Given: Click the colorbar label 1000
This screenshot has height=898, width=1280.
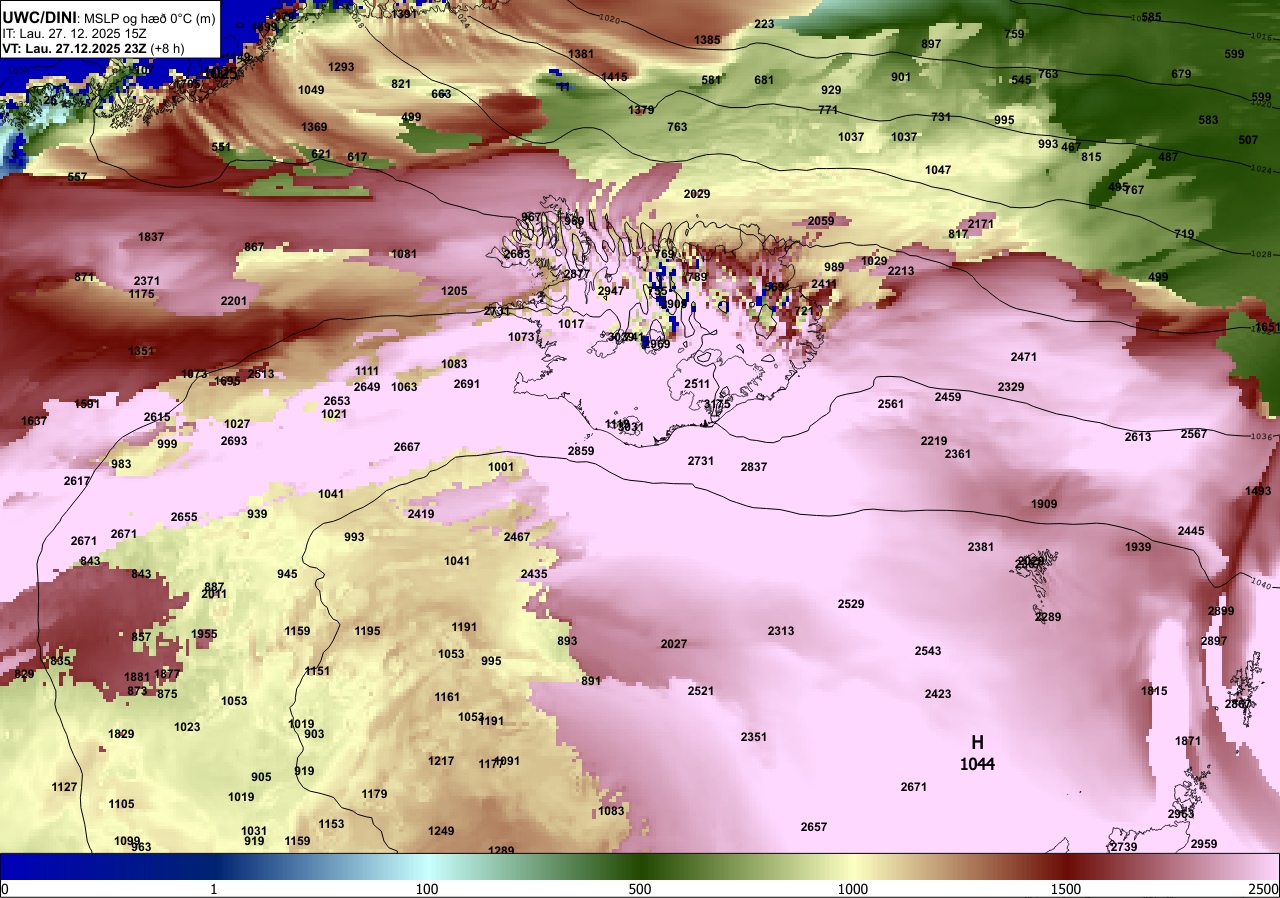Looking at the screenshot, I should pos(852,889).
